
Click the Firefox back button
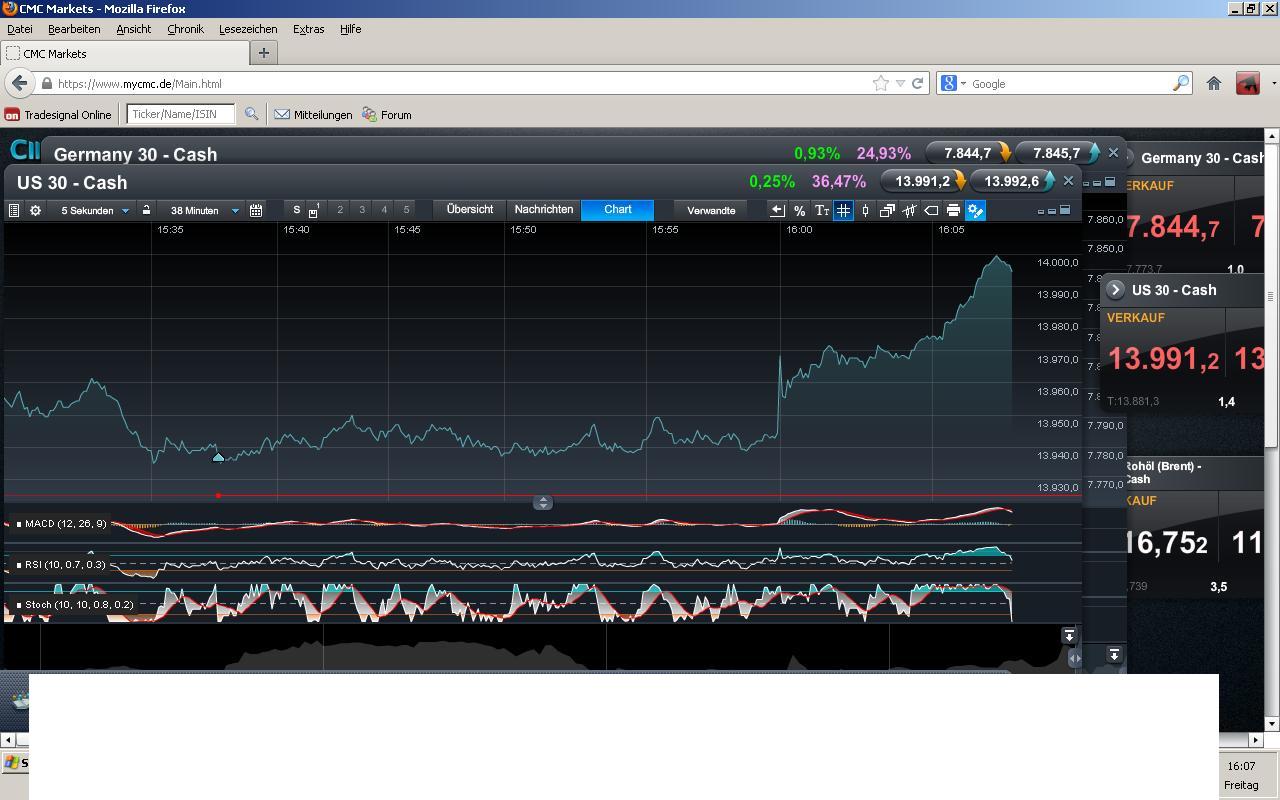(x=20, y=83)
